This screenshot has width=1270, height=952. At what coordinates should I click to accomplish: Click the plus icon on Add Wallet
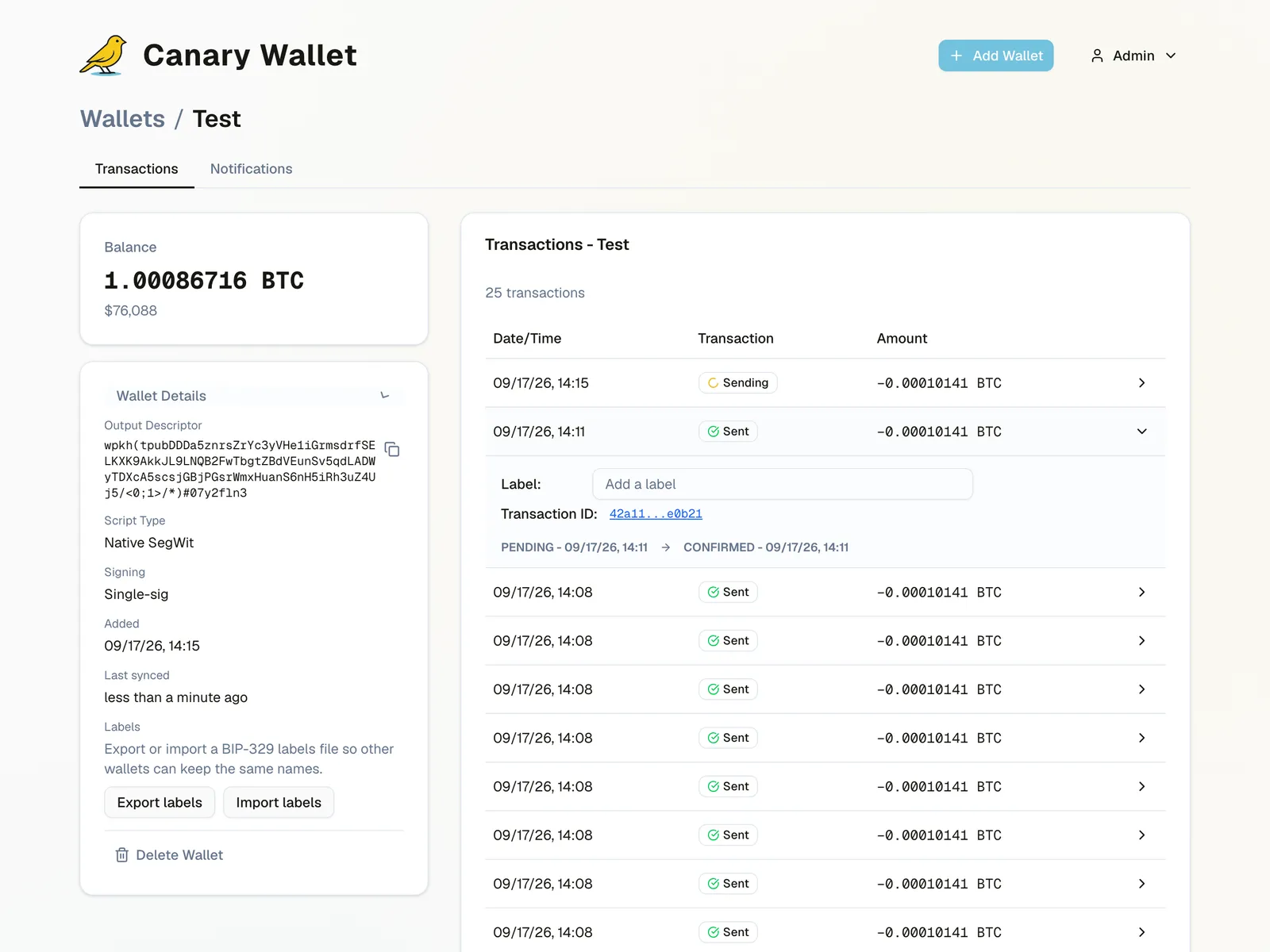956,56
